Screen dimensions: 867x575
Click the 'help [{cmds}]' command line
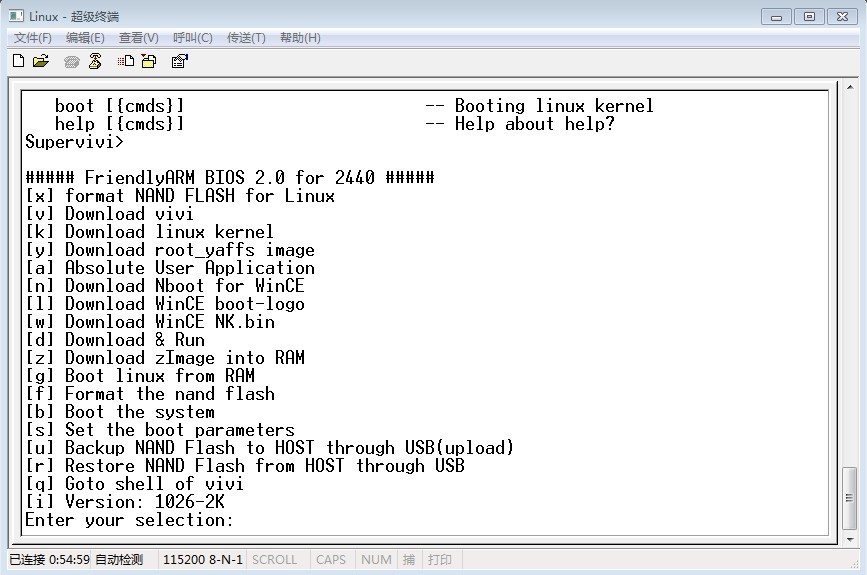tap(119, 124)
